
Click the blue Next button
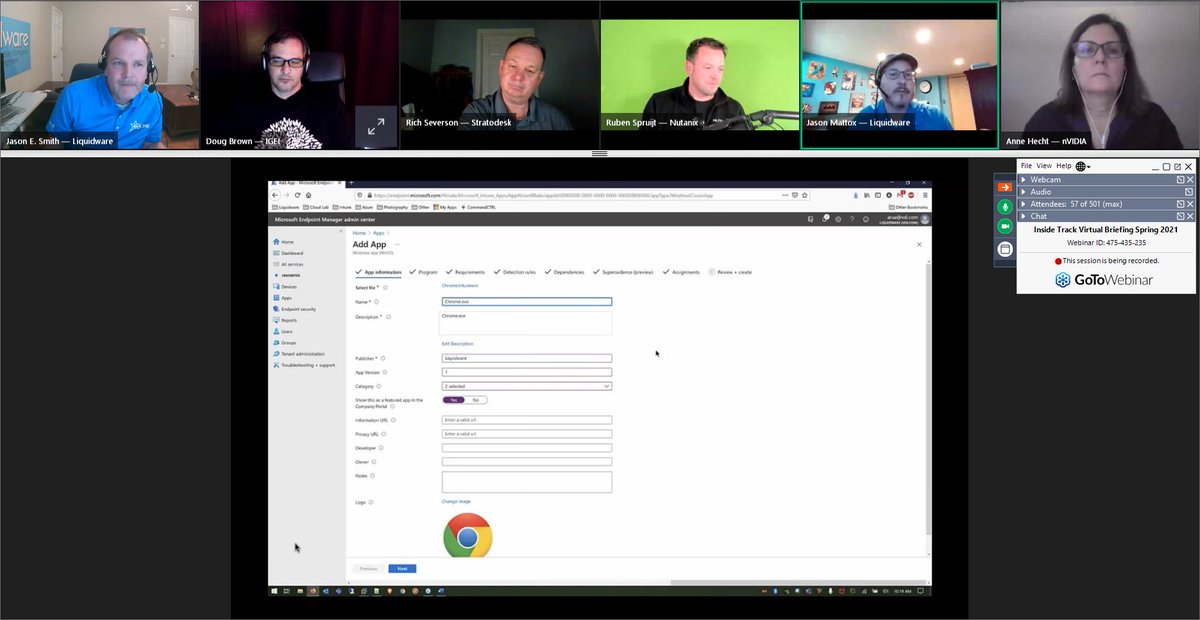[402, 568]
